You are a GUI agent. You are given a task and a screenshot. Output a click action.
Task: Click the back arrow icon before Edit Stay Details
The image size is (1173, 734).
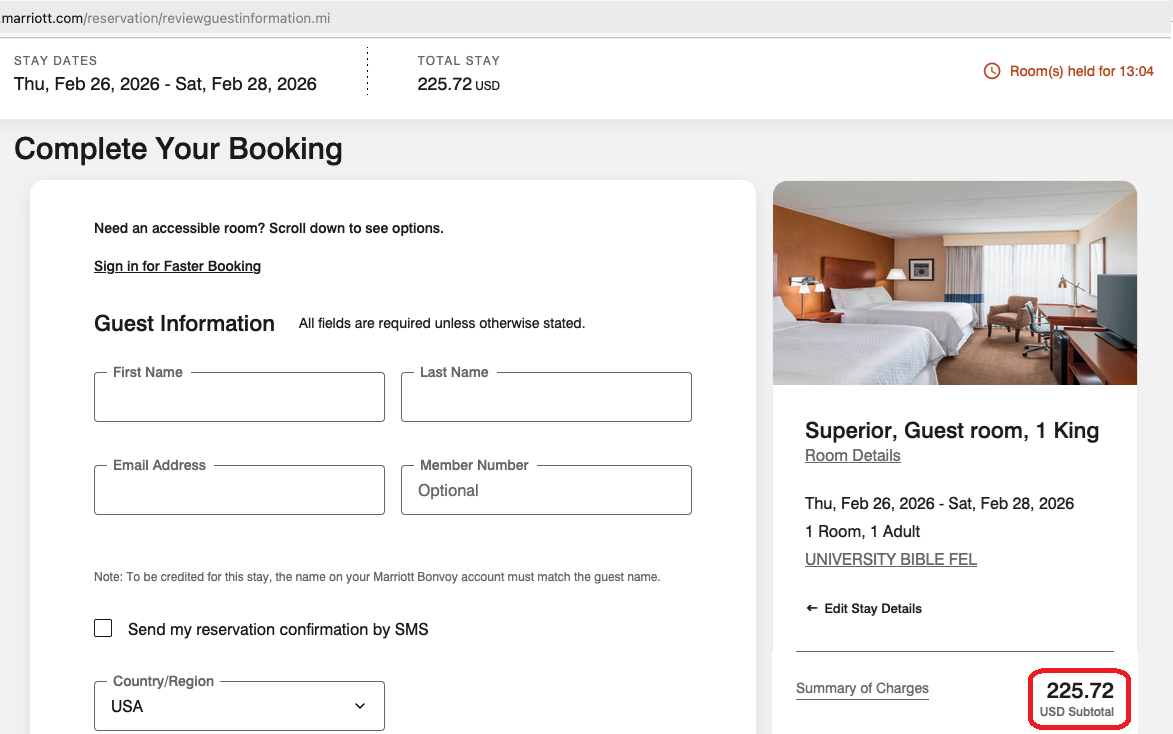[811, 608]
